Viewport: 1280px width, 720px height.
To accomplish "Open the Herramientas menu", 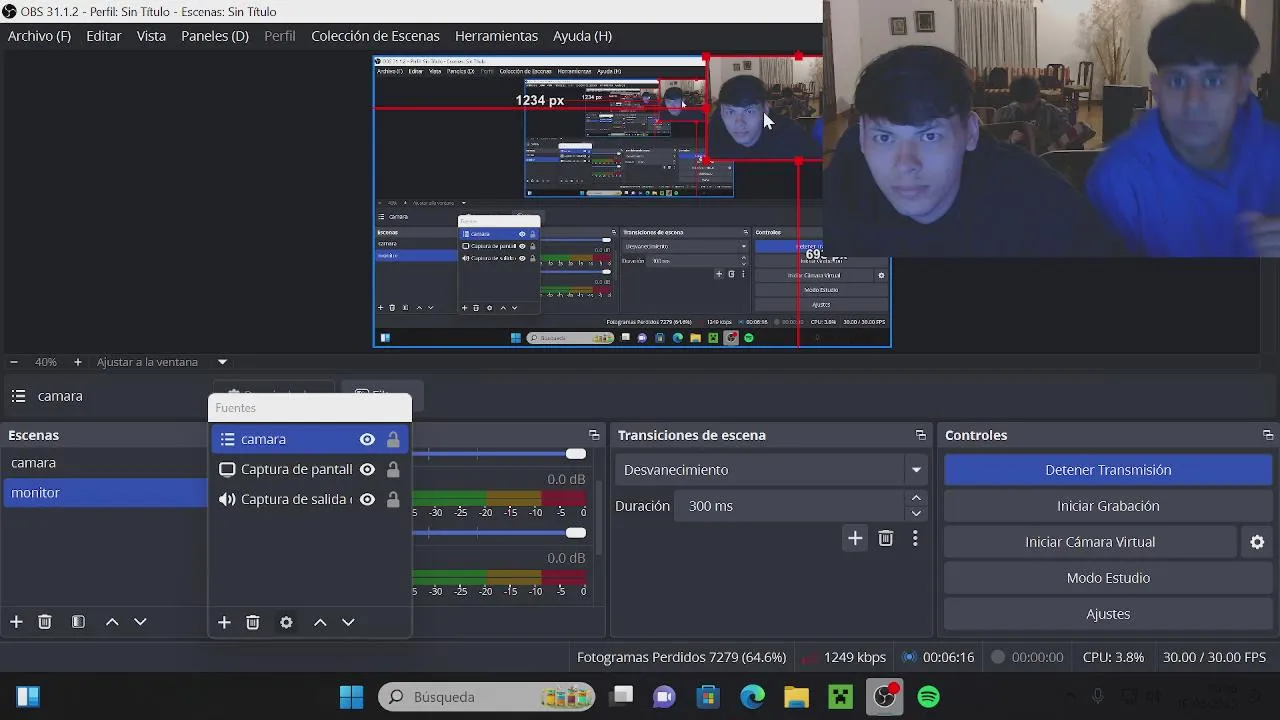I will 496,36.
